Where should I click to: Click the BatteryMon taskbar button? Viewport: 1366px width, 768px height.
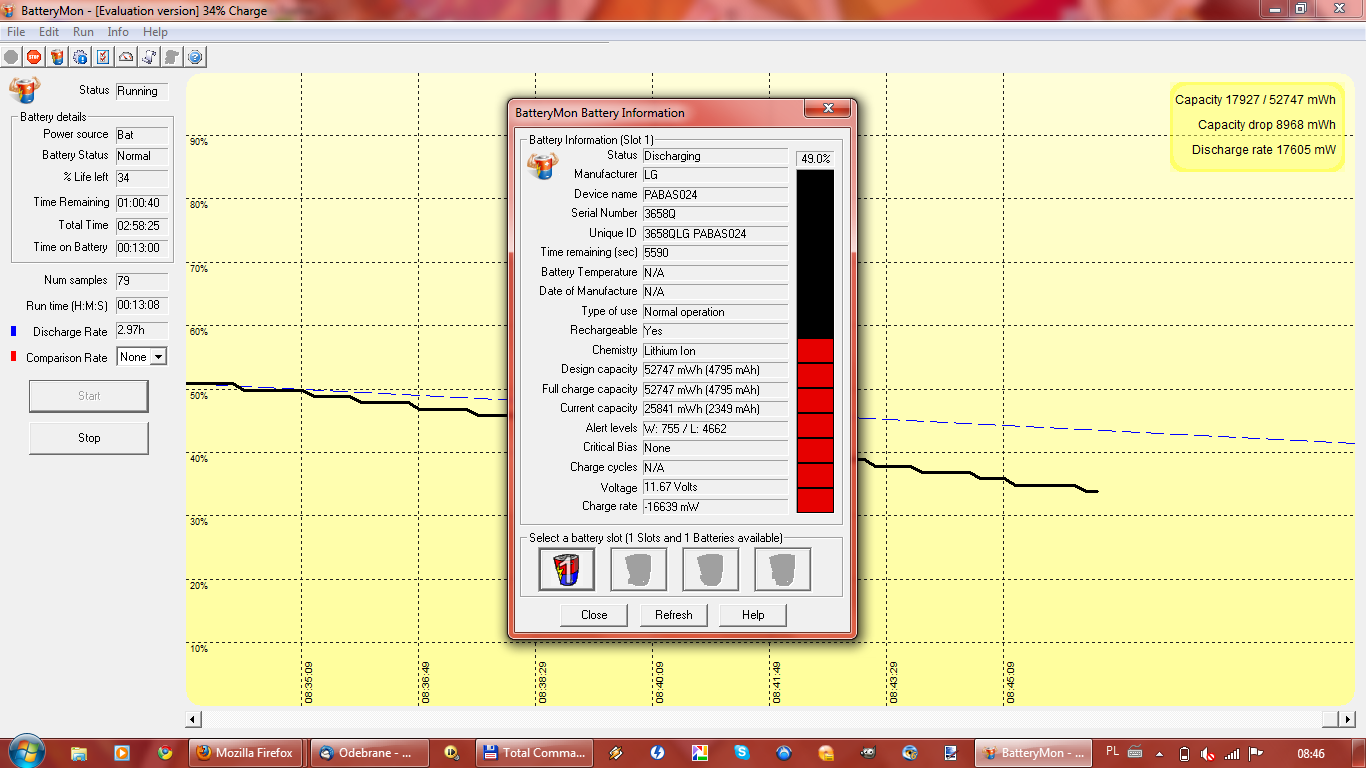[x=1033, y=753]
